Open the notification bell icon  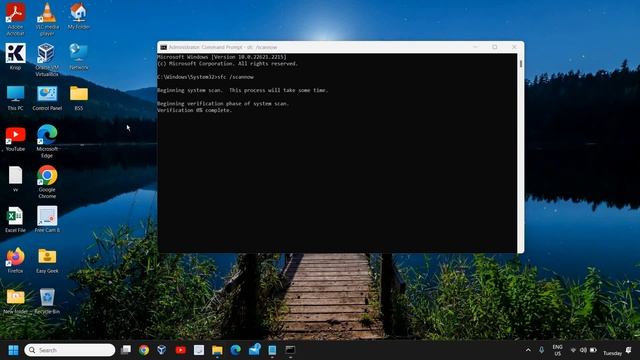pyautogui.click(x=629, y=350)
